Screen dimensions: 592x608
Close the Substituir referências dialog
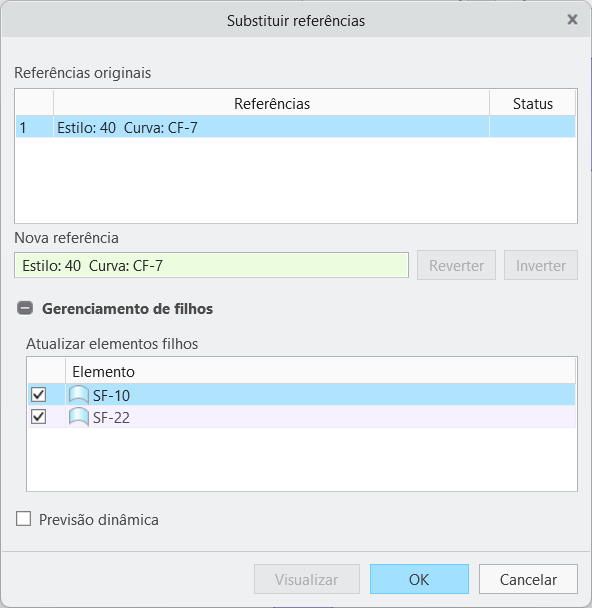572,19
